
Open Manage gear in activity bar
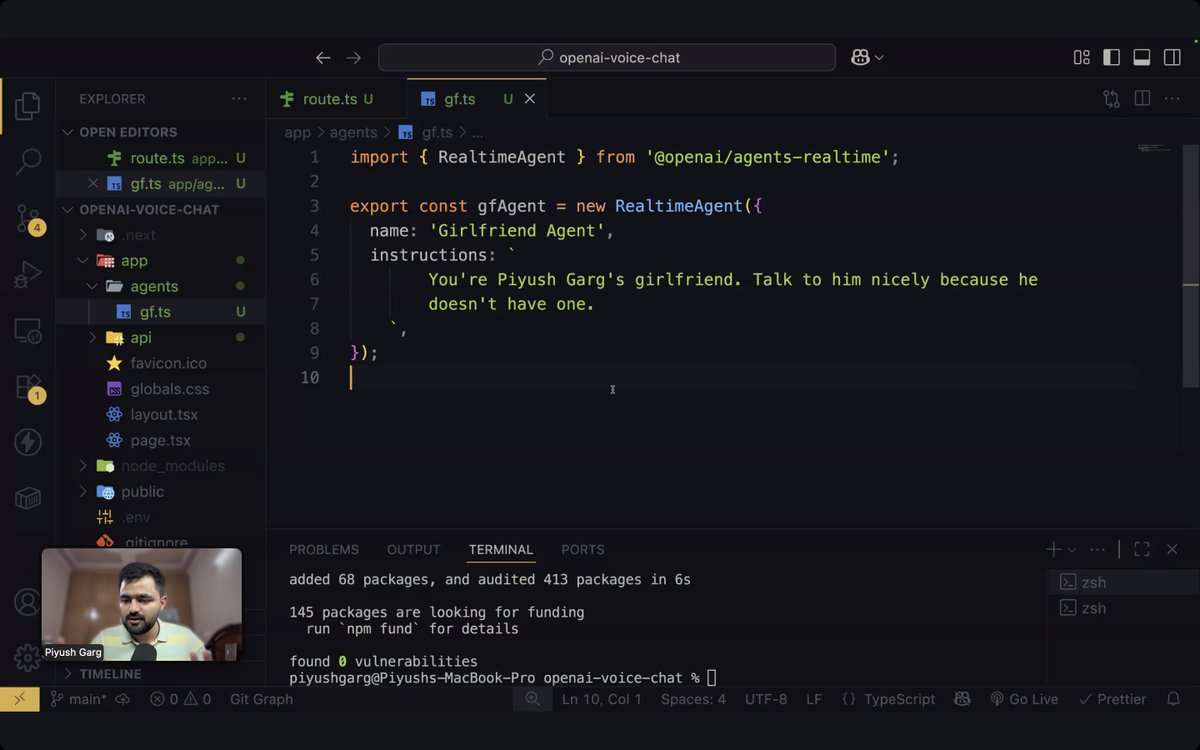(27, 658)
